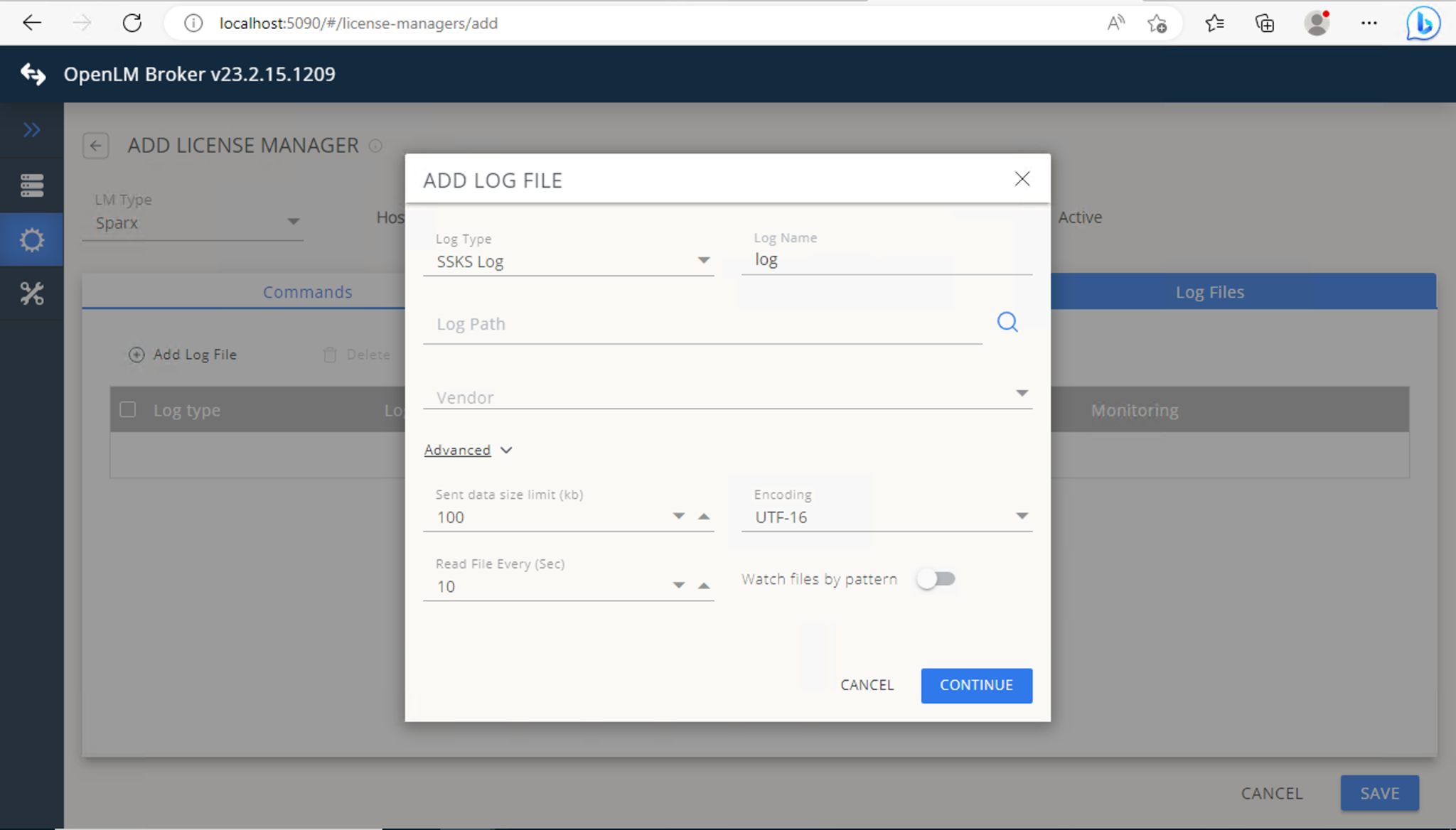Enable Watch files by pattern switch

point(936,579)
